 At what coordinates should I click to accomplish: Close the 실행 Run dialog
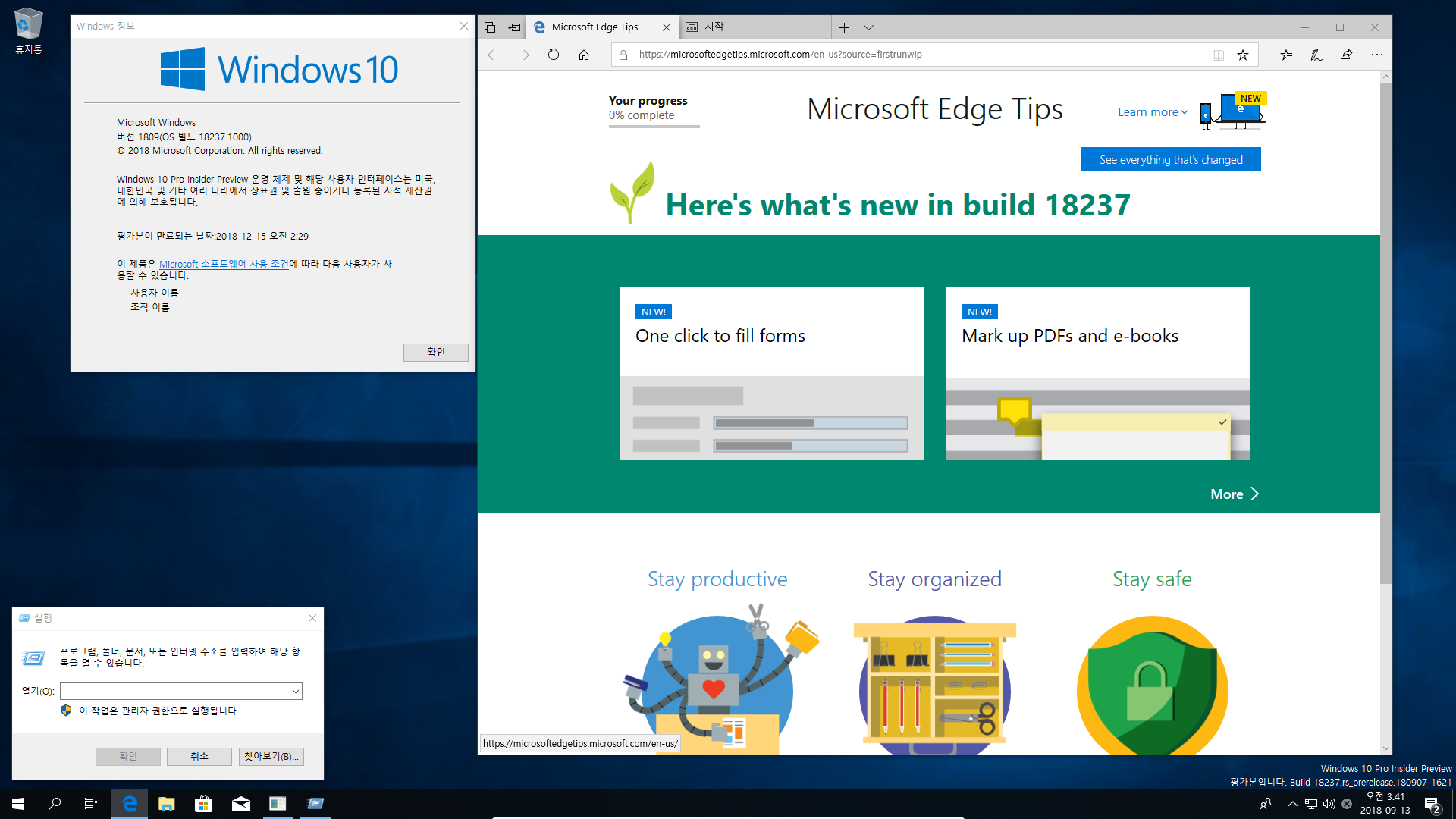click(312, 618)
